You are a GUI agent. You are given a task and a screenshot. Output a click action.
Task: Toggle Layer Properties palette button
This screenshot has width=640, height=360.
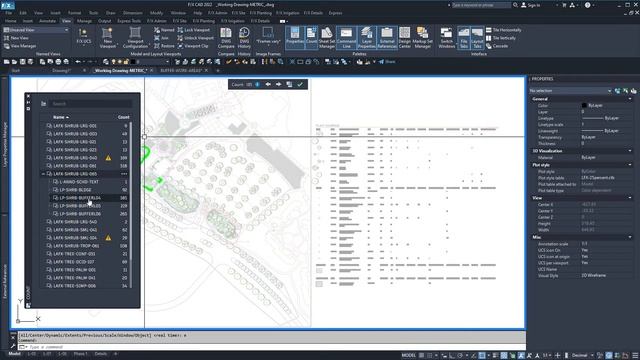pyautogui.click(x=367, y=38)
